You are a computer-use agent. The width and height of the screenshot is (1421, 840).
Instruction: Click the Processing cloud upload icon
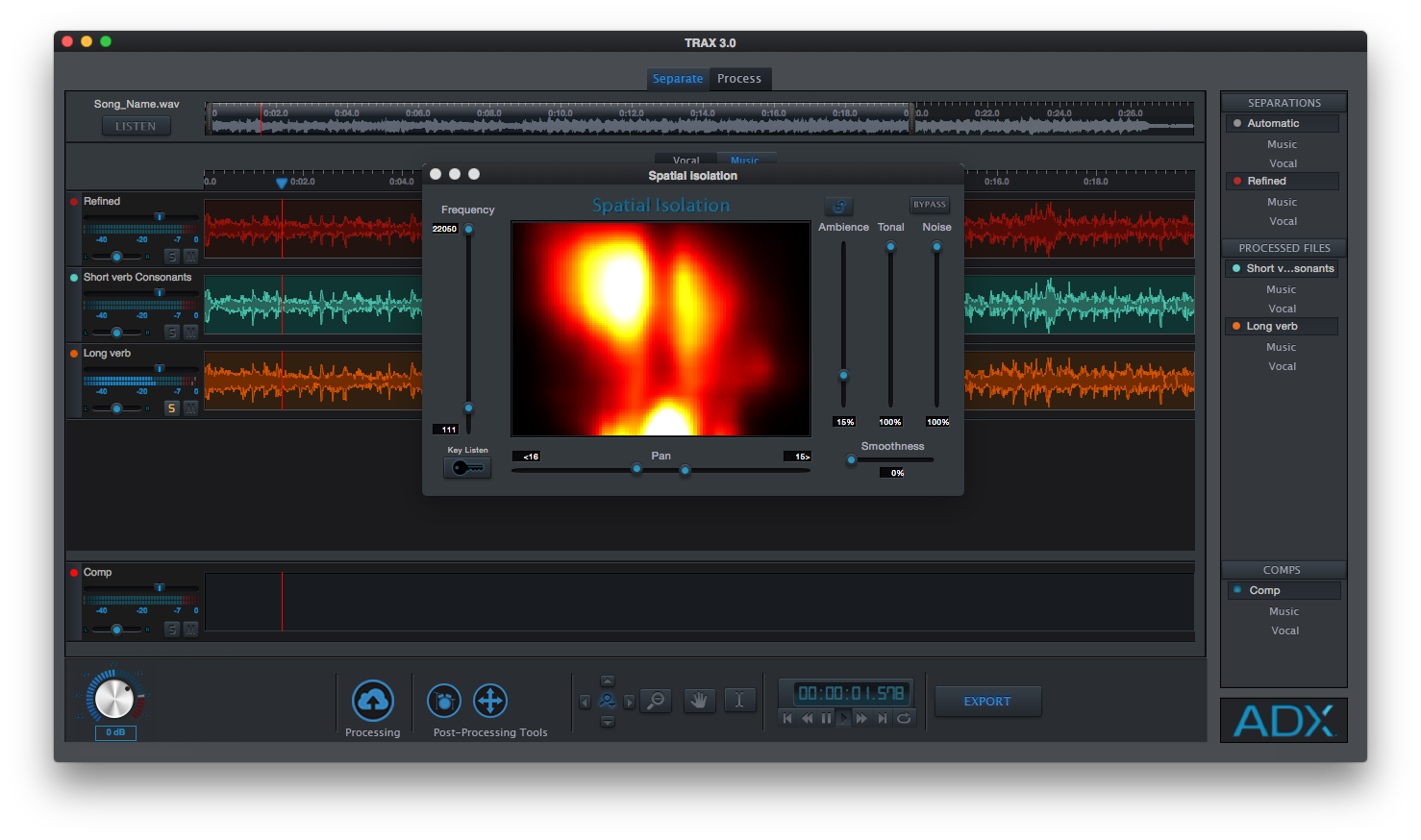372,701
